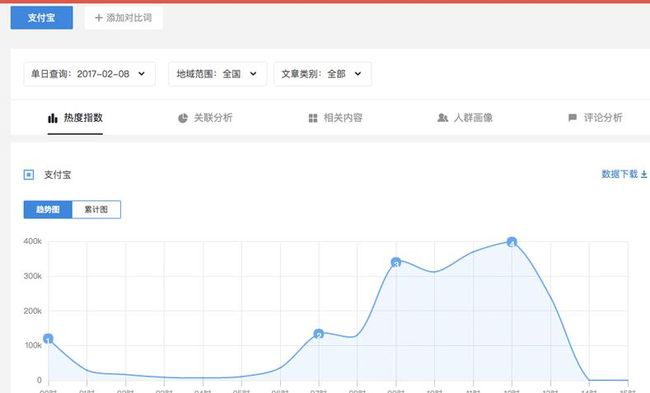650x393 pixels.
Task: Click the 400k y-axis label
Action: tap(32, 241)
